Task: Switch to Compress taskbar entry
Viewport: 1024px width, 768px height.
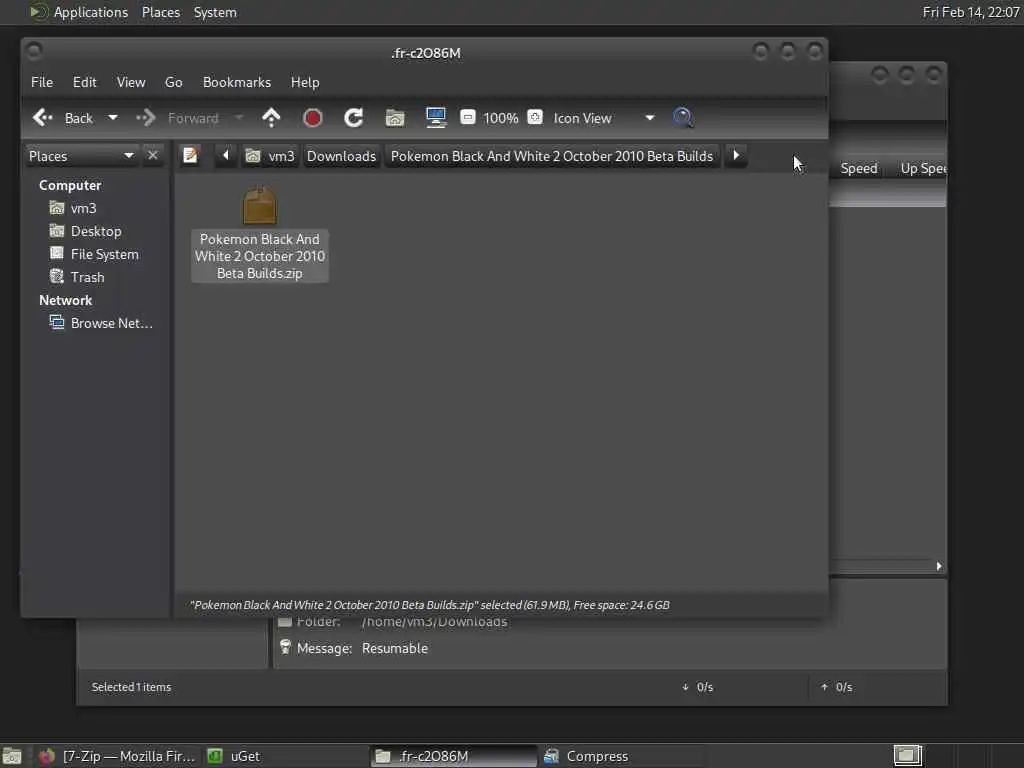Action: point(622,756)
